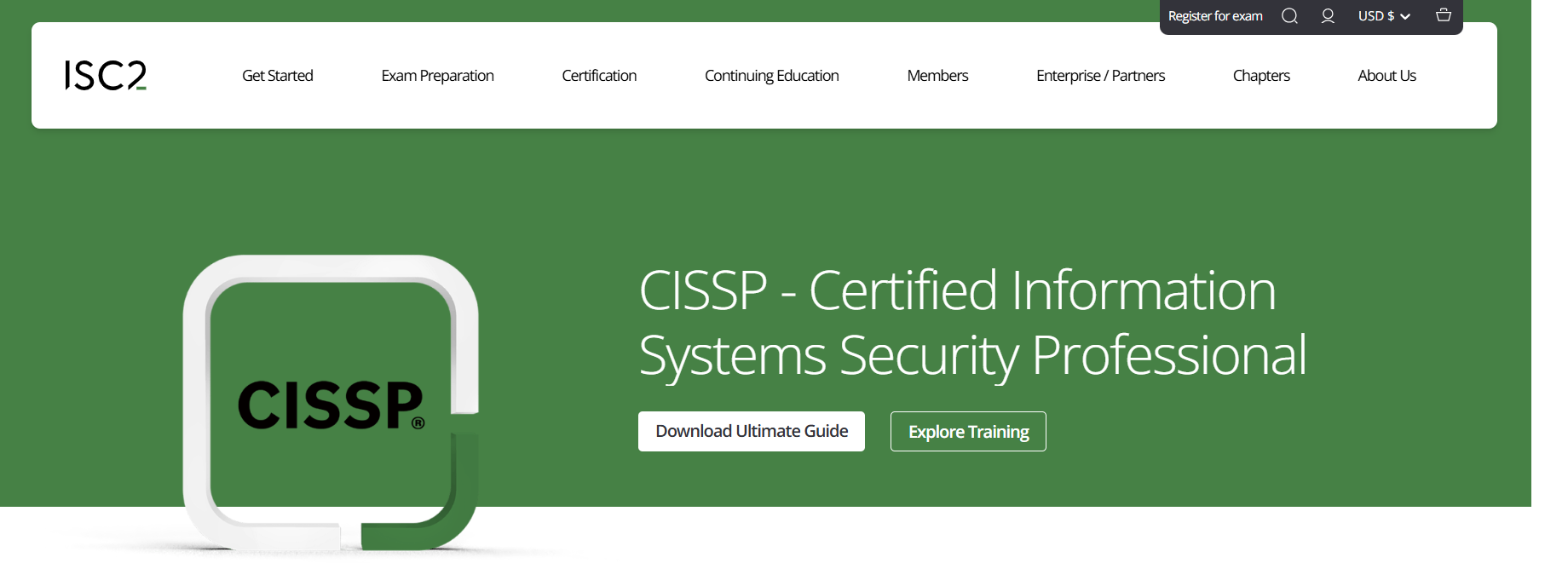Click Register for exam link
The width and height of the screenshot is (1568, 563).
[1215, 16]
